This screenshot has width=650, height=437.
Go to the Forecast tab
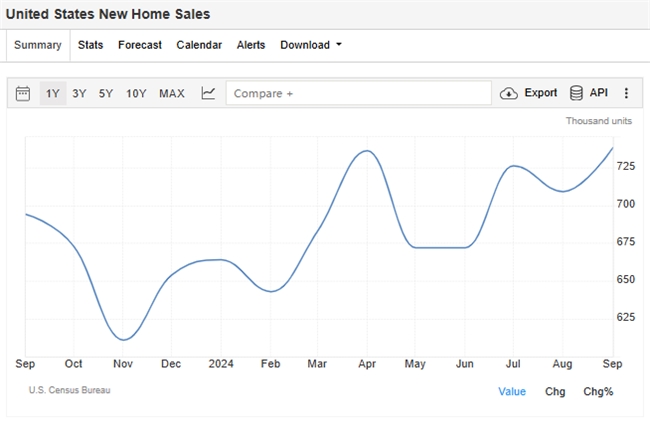point(139,45)
